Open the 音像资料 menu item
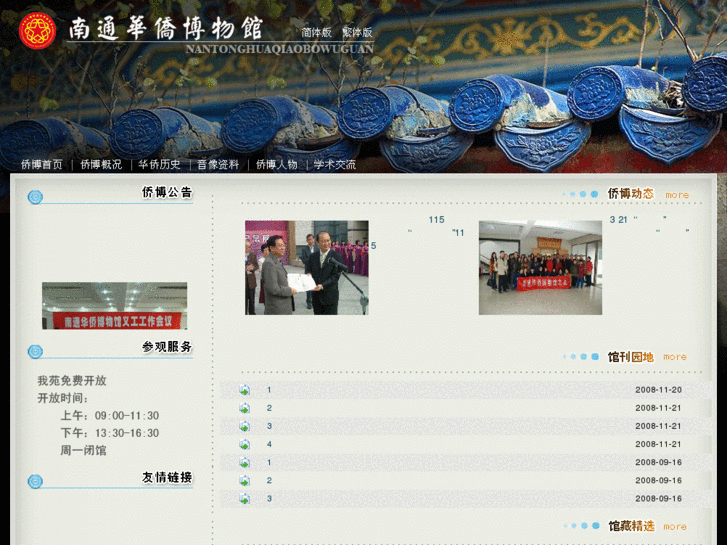Image resolution: width=727 pixels, height=545 pixels. [218, 164]
